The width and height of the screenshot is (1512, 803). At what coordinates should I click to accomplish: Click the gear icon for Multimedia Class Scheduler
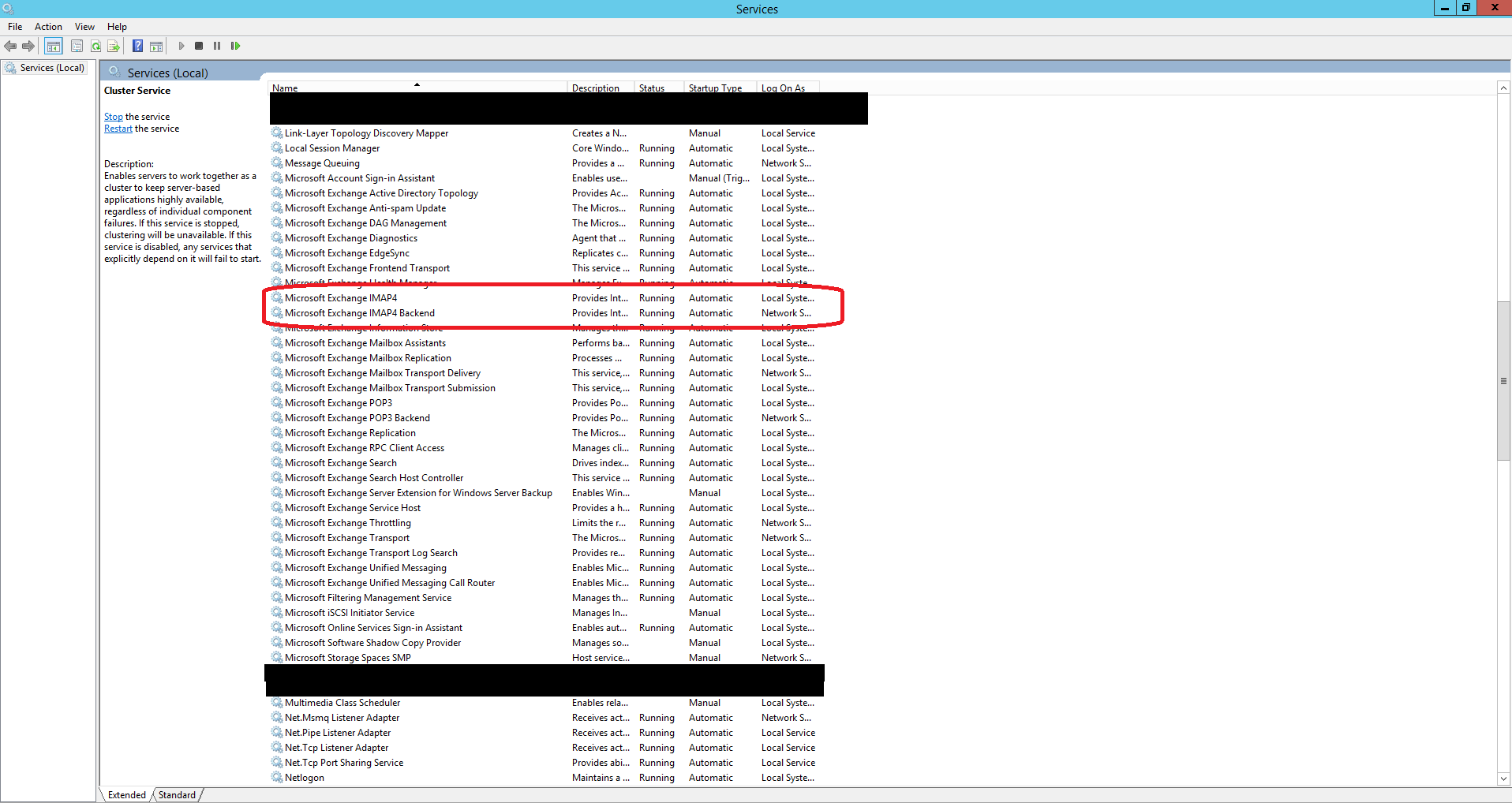pyautogui.click(x=277, y=702)
